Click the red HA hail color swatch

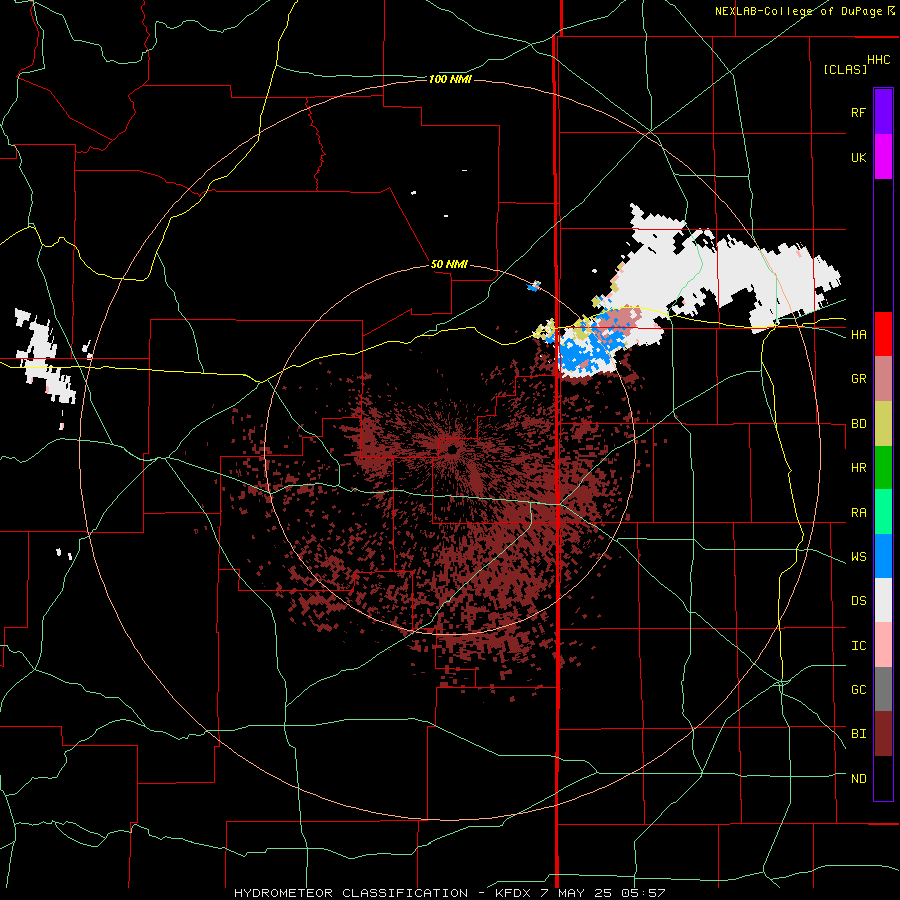883,334
